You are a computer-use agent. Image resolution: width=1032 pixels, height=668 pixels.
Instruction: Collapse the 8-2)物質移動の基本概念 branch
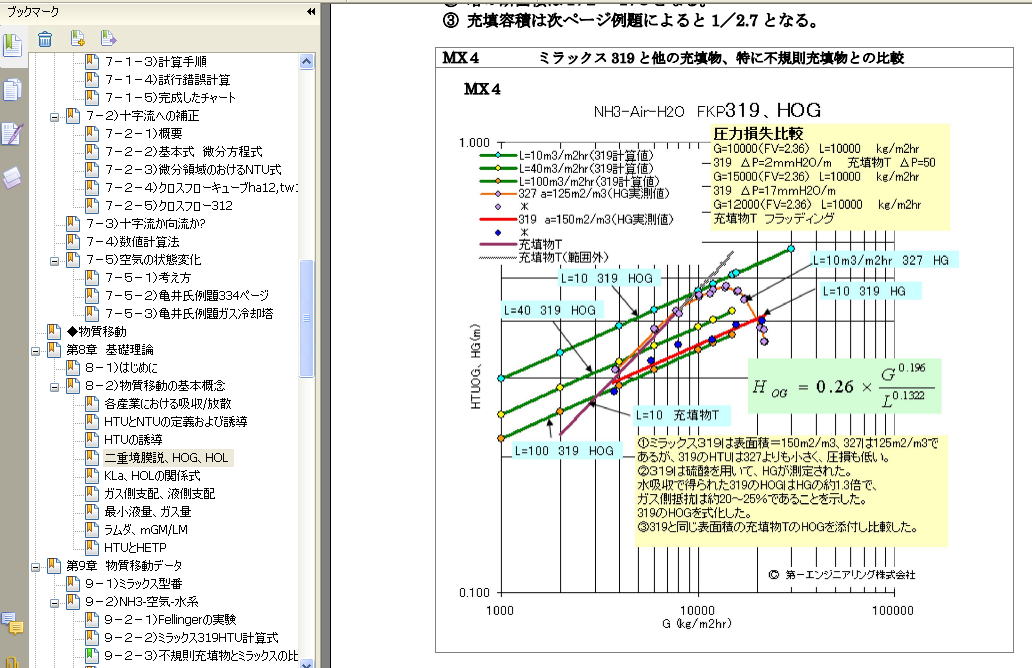pyautogui.click(x=55, y=387)
